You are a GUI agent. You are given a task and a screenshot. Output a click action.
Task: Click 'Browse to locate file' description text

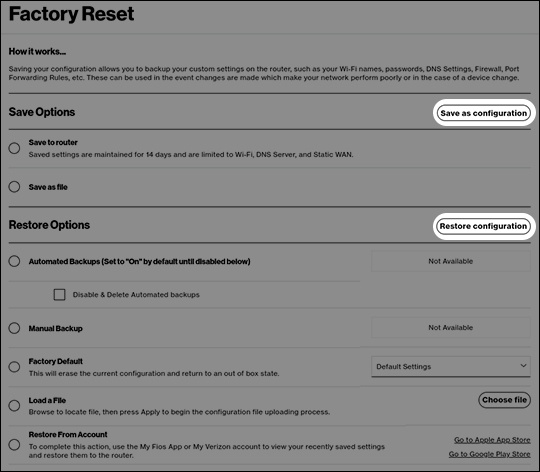(179, 412)
